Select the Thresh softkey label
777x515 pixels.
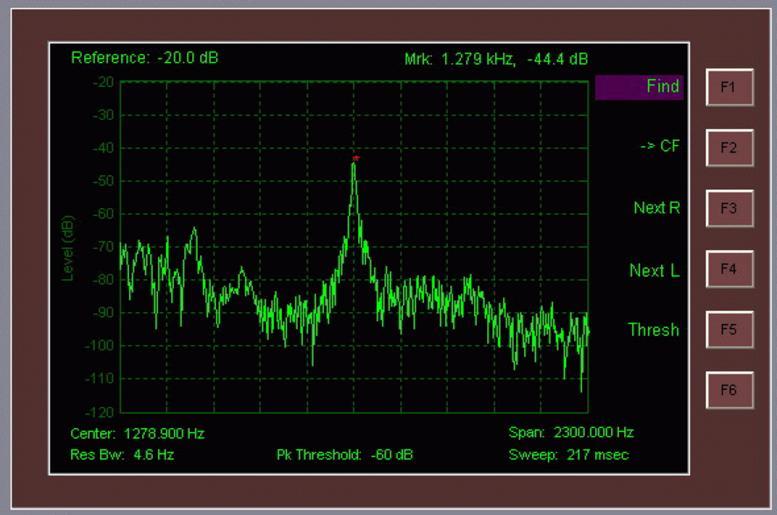coord(653,330)
